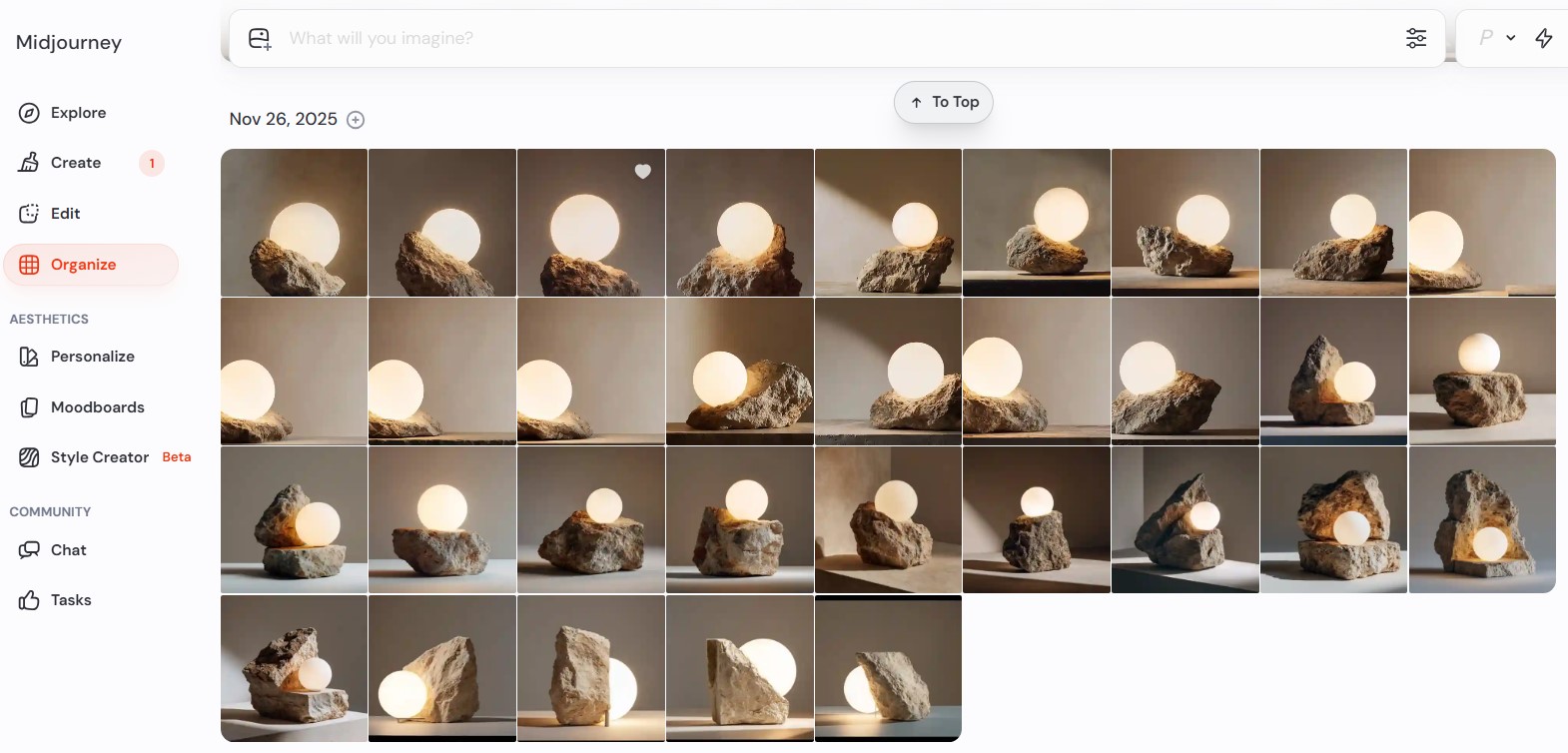Toggle select-all circle beside Nov 26, 2025
Image resolution: width=1568 pixels, height=753 pixels.
click(356, 120)
